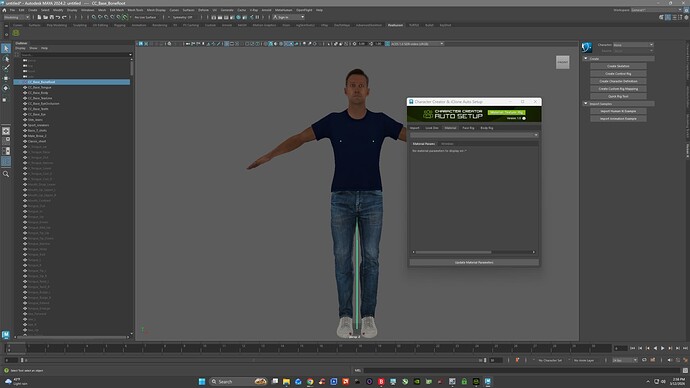Click the Maya home icon in menu bar
The height and width of the screenshot is (388, 690).
click(x=4, y=10)
